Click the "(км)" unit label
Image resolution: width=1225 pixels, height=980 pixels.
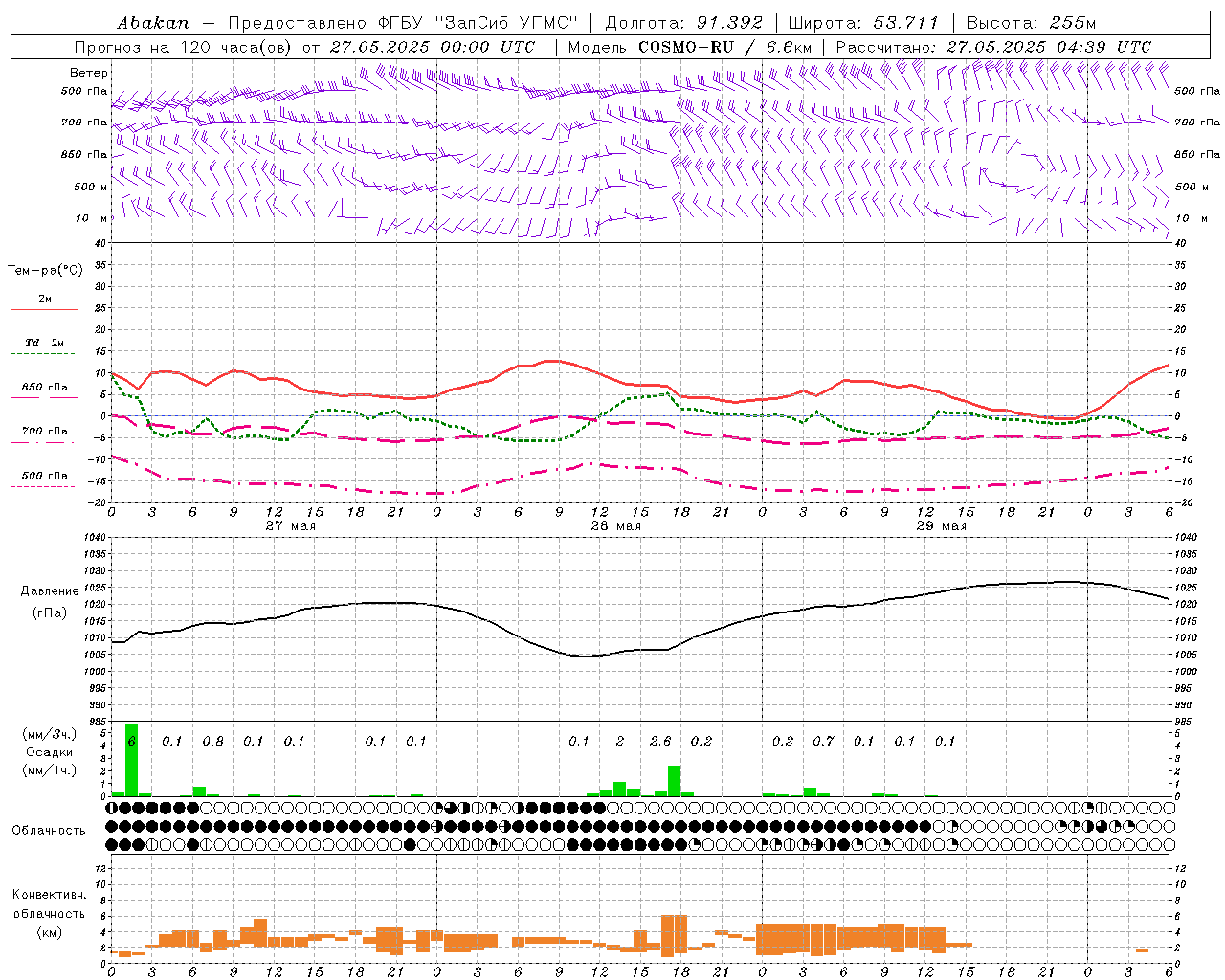coord(49,932)
